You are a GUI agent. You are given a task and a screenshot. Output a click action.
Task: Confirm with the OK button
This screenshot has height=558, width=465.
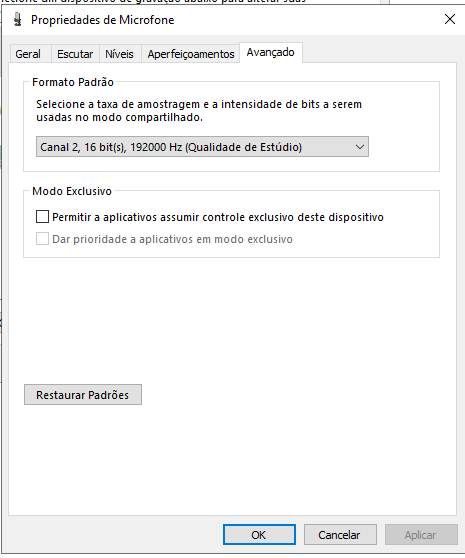(259, 535)
